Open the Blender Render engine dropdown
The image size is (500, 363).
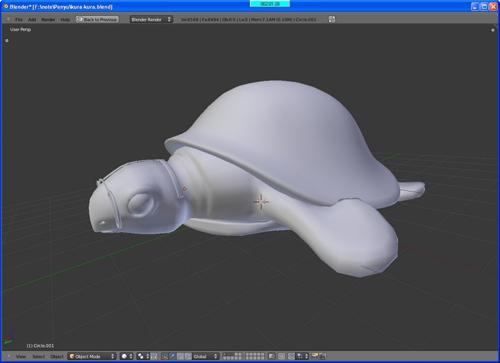click(x=151, y=20)
